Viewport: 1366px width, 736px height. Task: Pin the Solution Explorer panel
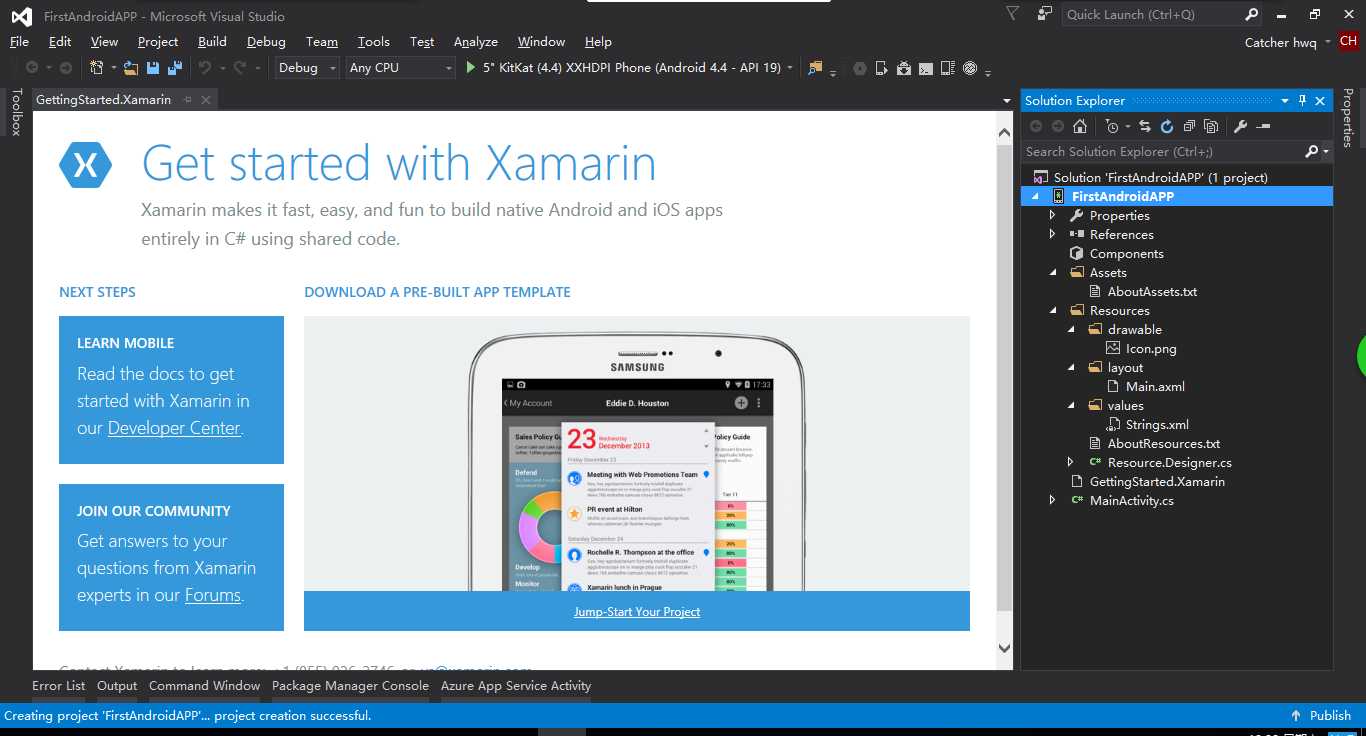(x=1302, y=101)
